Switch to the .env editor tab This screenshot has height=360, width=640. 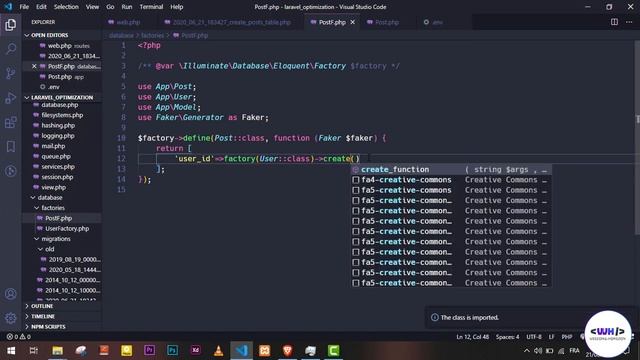tap(437, 22)
